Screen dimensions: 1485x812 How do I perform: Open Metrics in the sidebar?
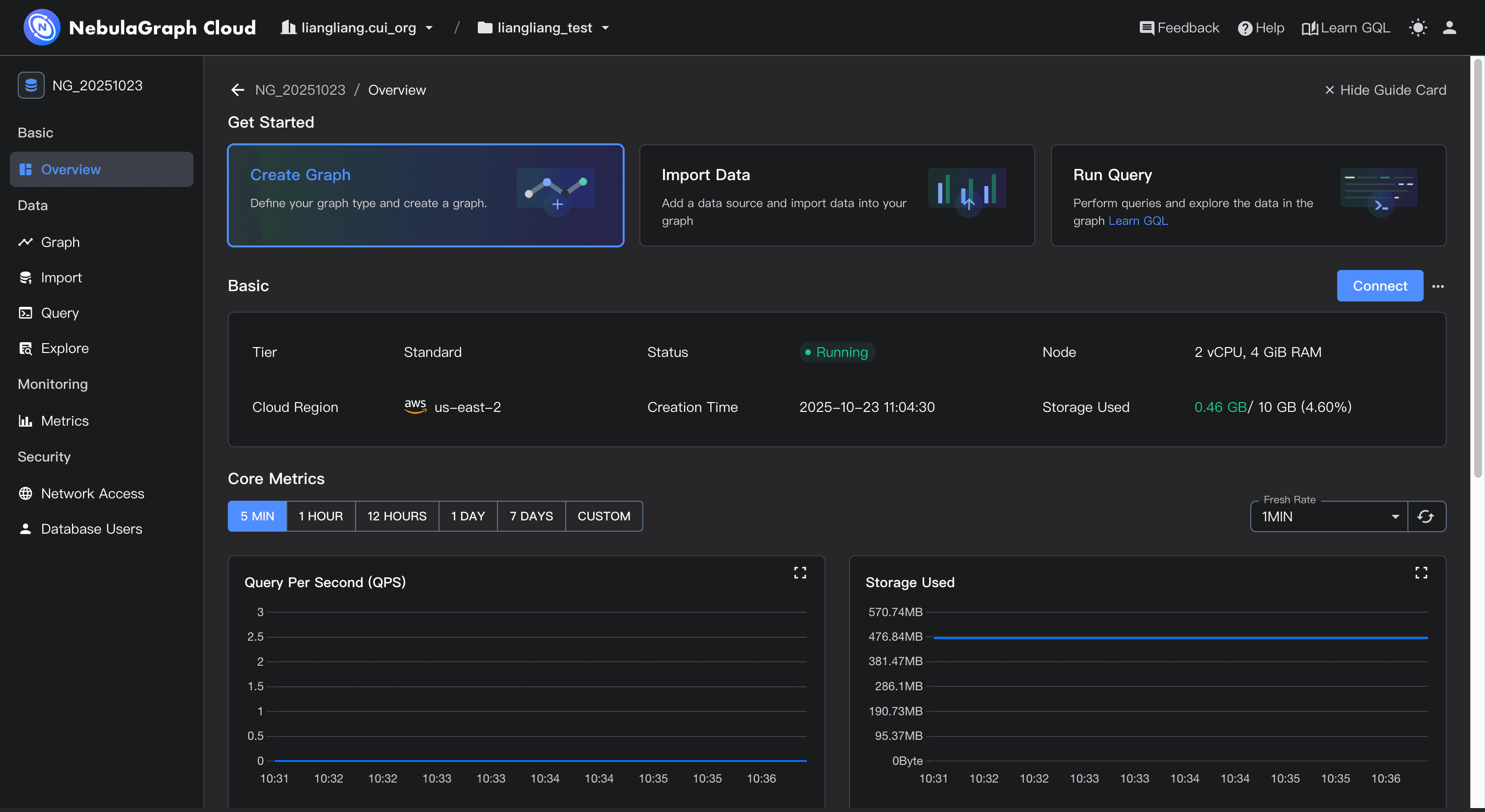[64, 421]
